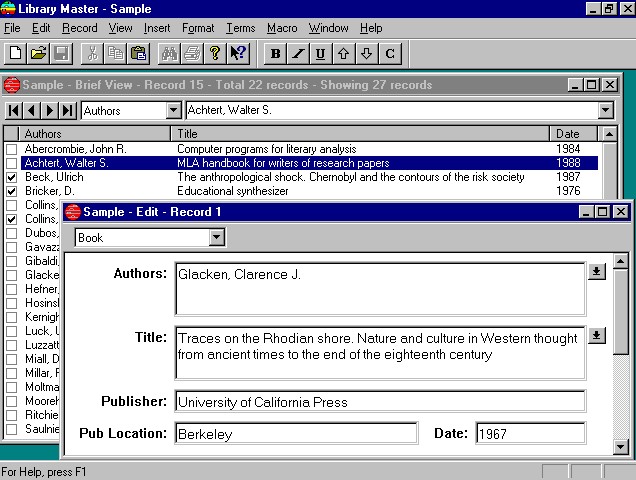Open the Format menu

[x=198, y=28]
